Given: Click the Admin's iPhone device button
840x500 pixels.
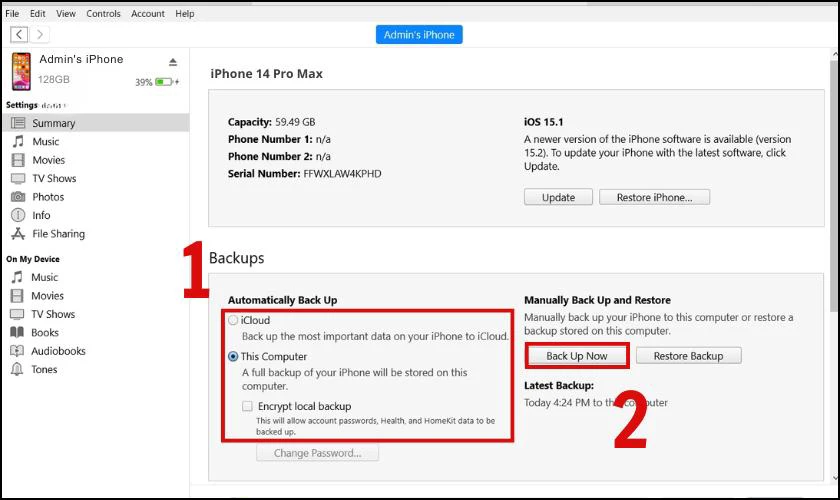Looking at the screenshot, I should point(419,35).
